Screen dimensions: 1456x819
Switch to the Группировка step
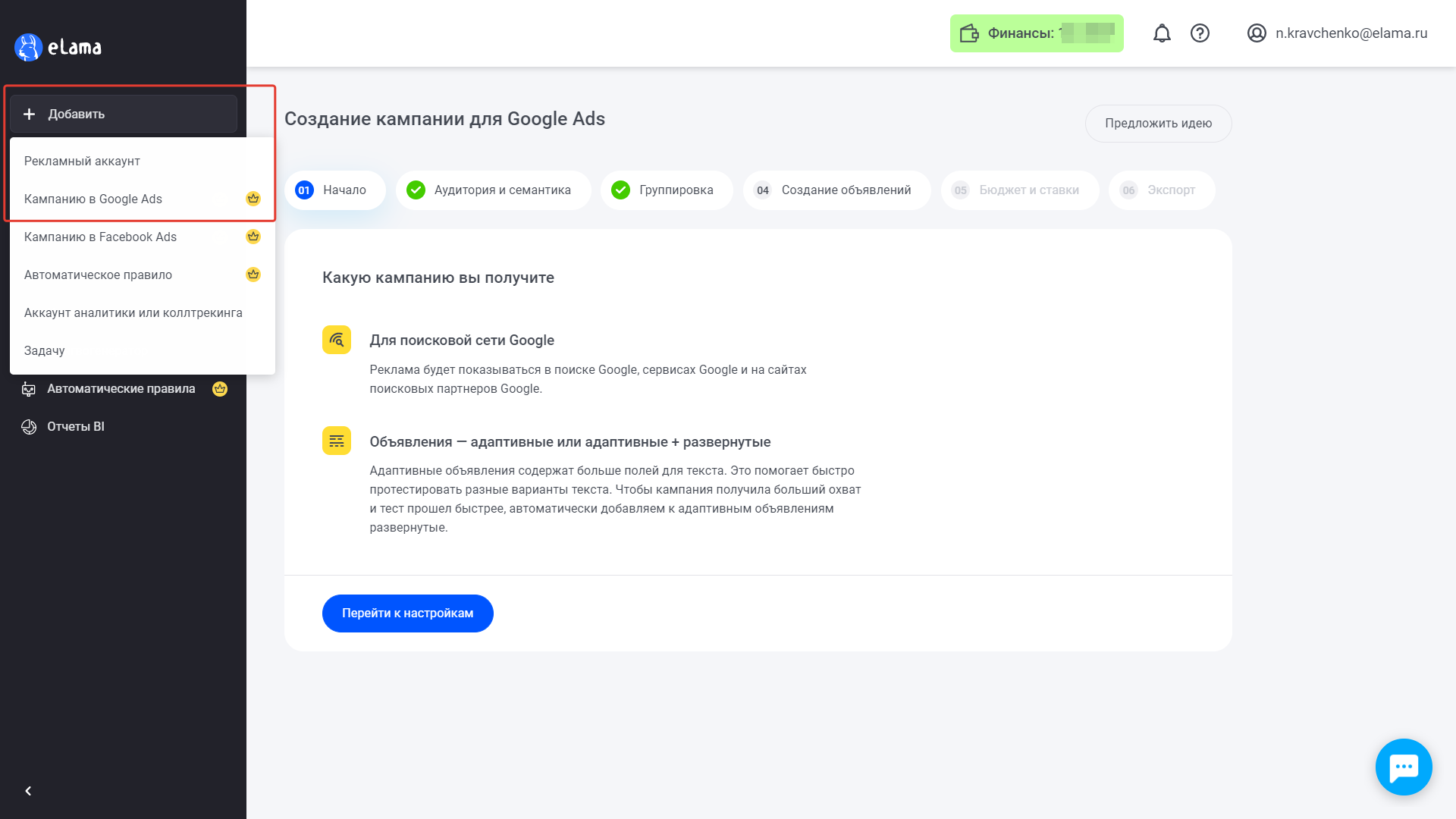coord(667,190)
